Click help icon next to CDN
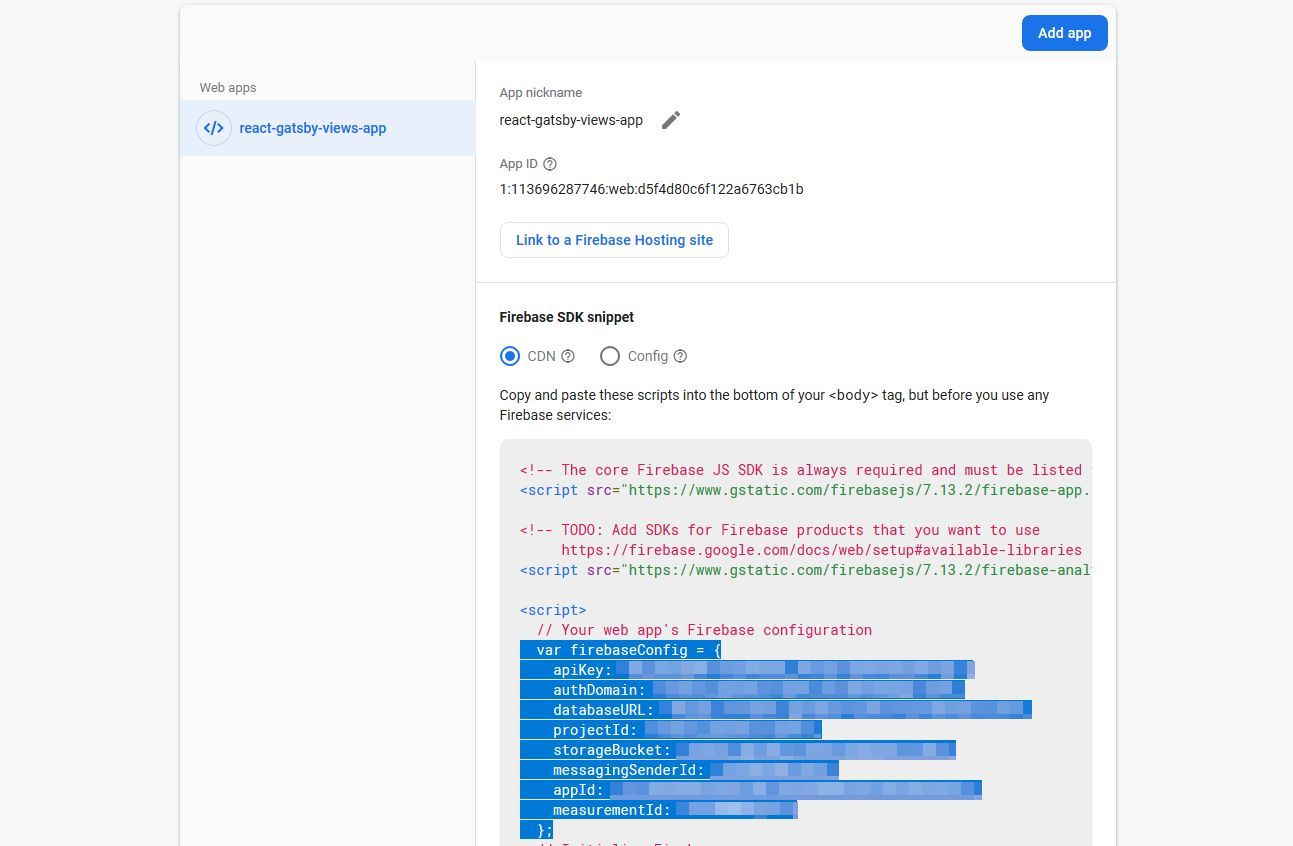Screen dimensions: 1293x846 568,356
